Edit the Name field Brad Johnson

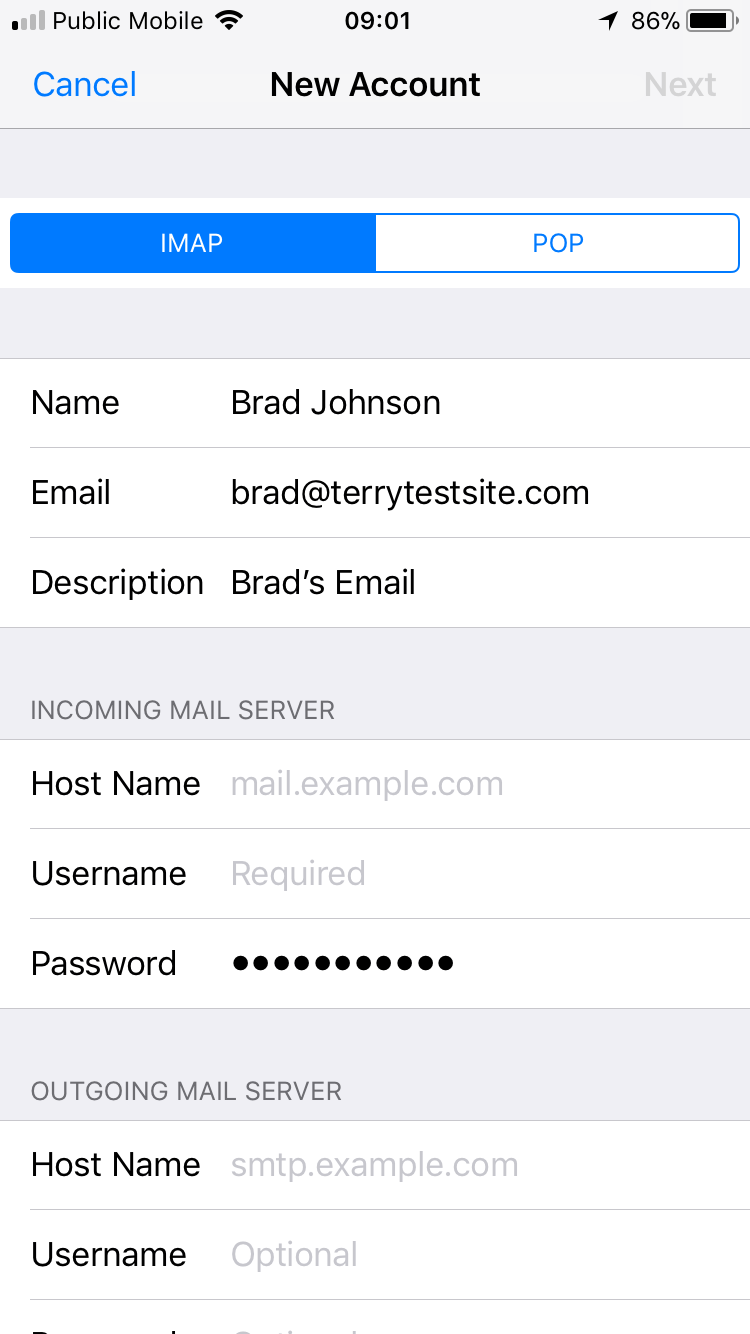click(x=375, y=403)
